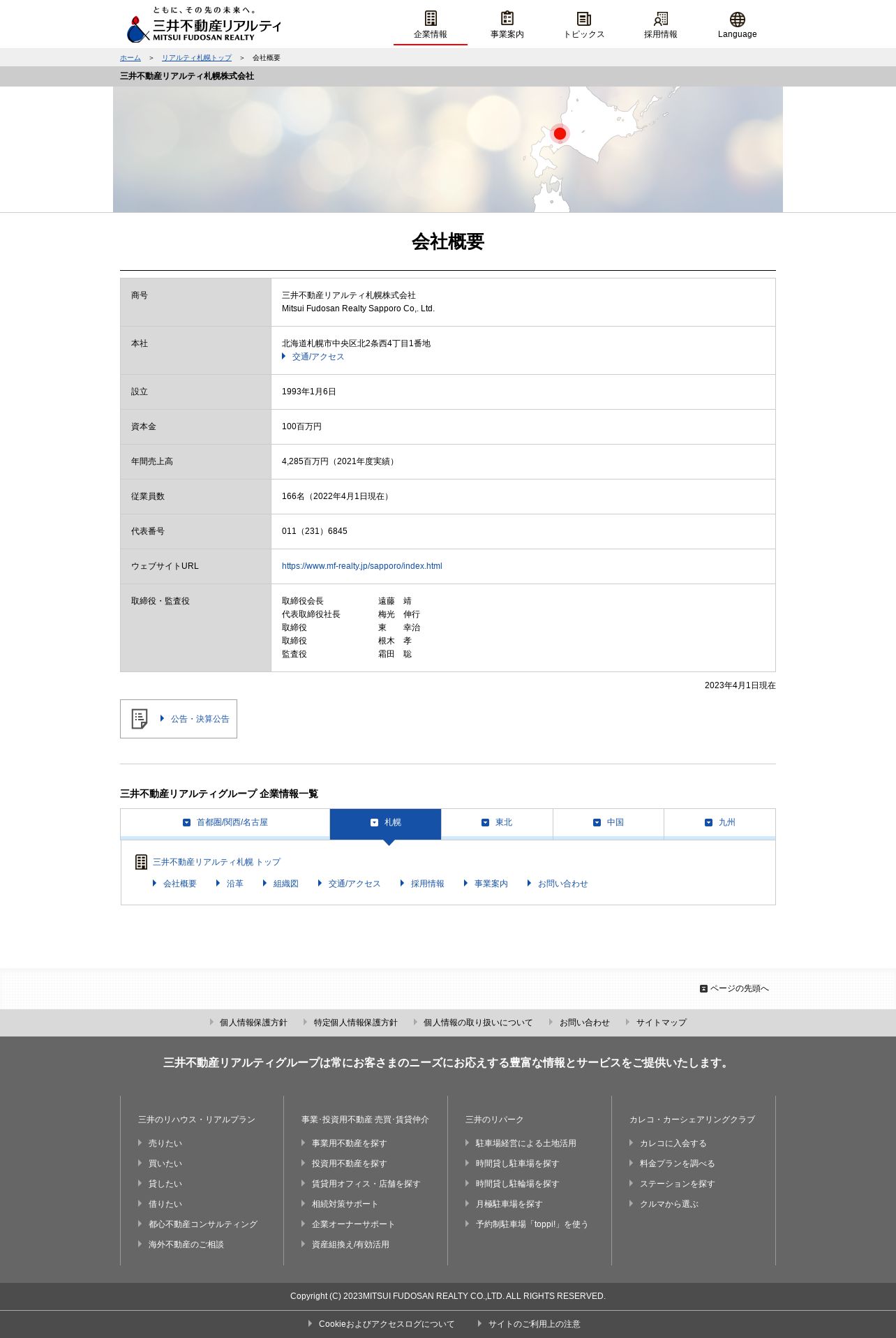This screenshot has height=1338, width=896.
Task: Click the arrow icon before ページの先頭へ
Action: pos(703,988)
